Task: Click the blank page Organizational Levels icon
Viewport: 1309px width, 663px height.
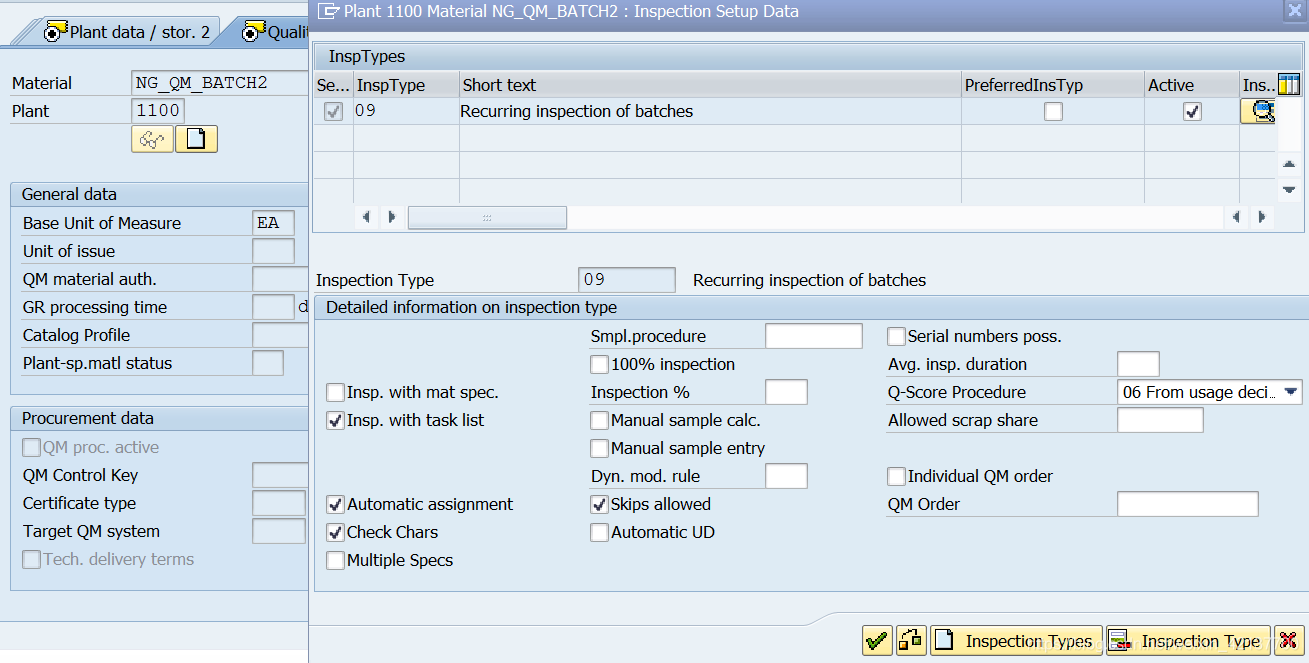Action: (196, 139)
